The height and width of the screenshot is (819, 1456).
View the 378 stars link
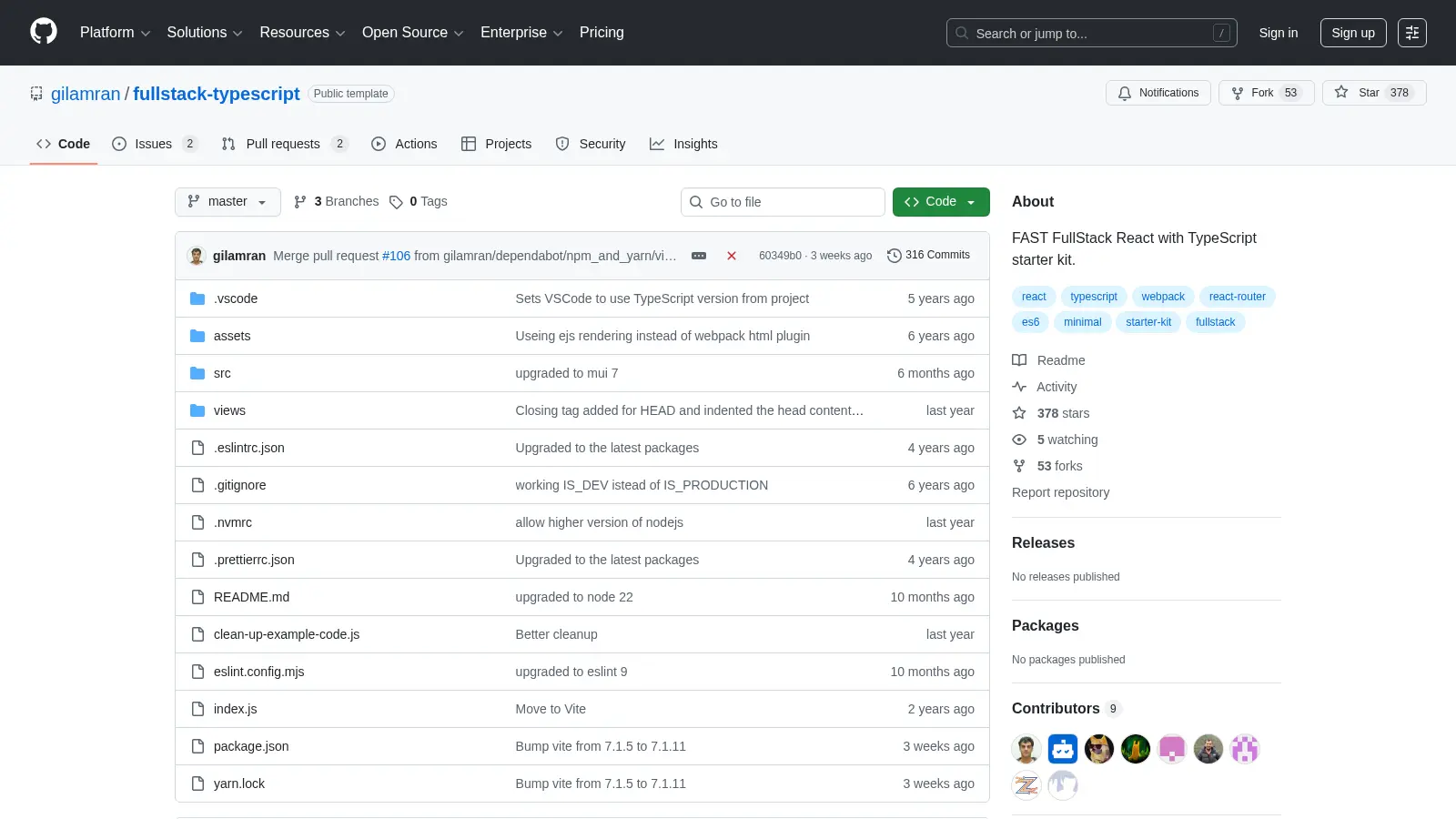1051,413
